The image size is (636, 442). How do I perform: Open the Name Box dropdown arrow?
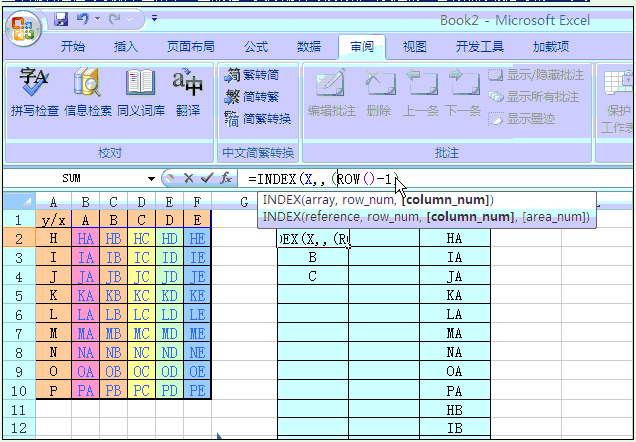click(x=151, y=178)
